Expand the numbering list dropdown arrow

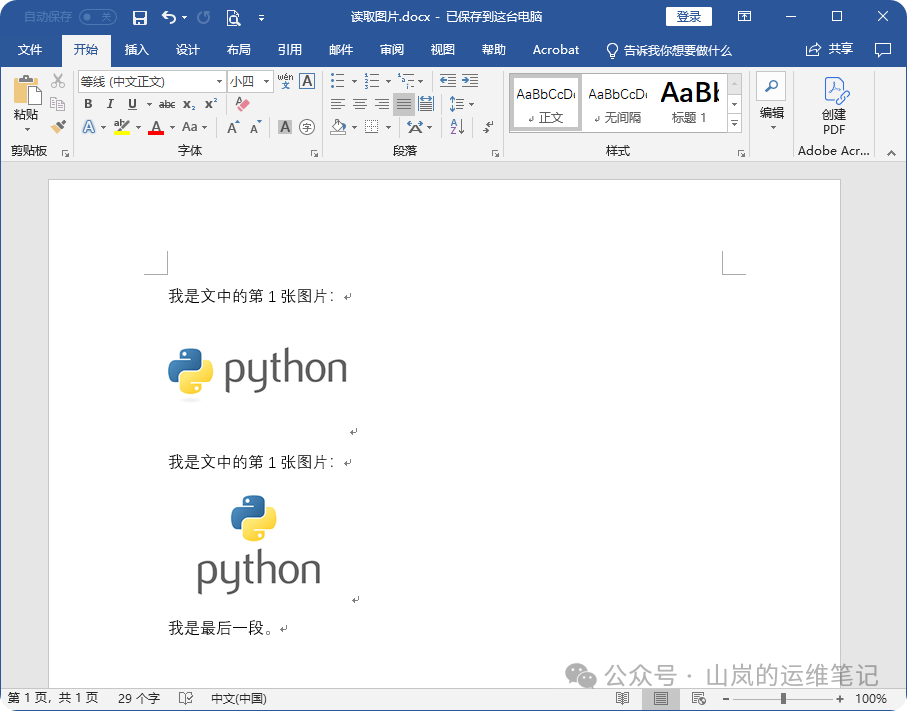point(388,82)
